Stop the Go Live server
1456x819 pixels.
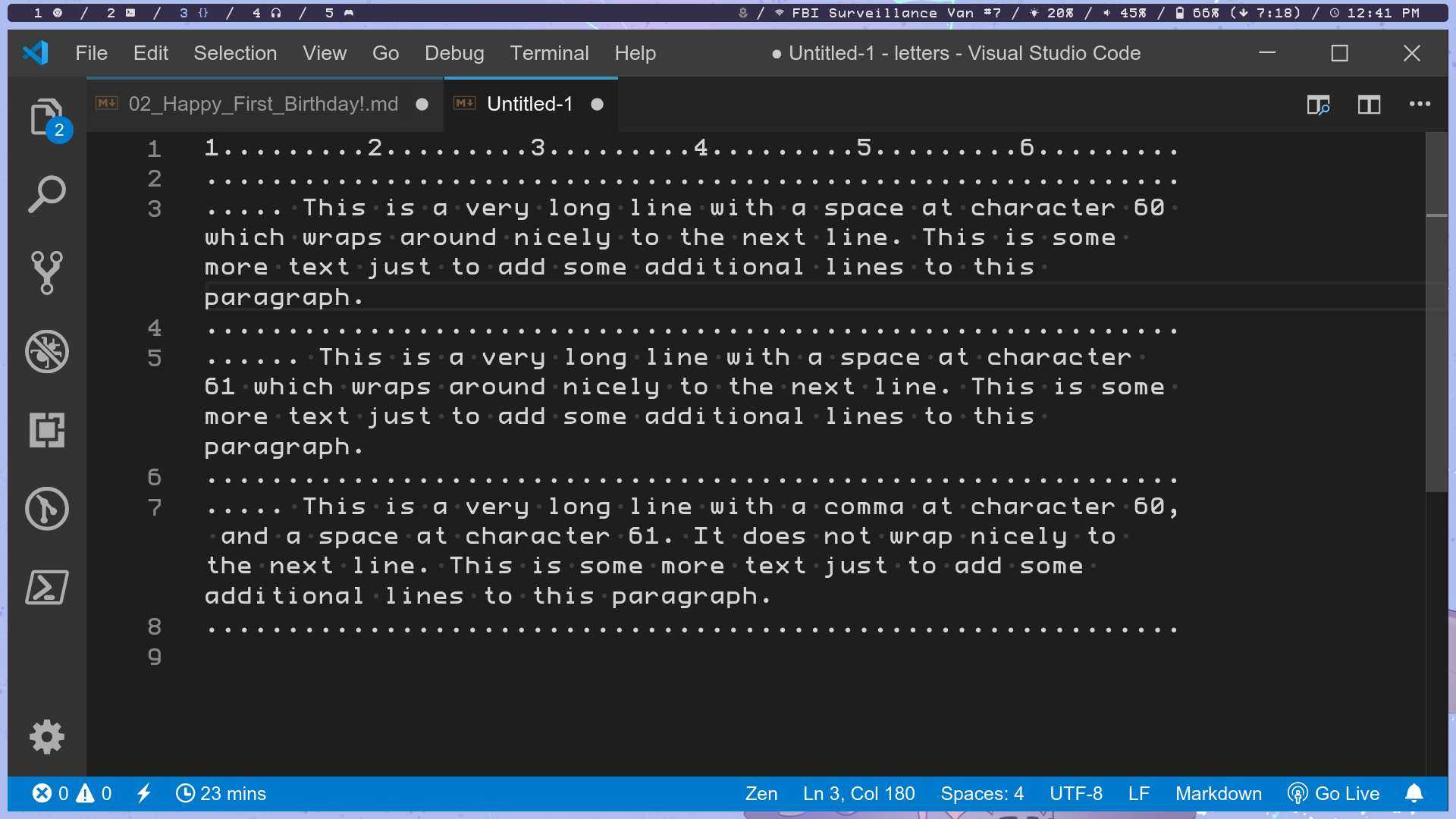1333,793
